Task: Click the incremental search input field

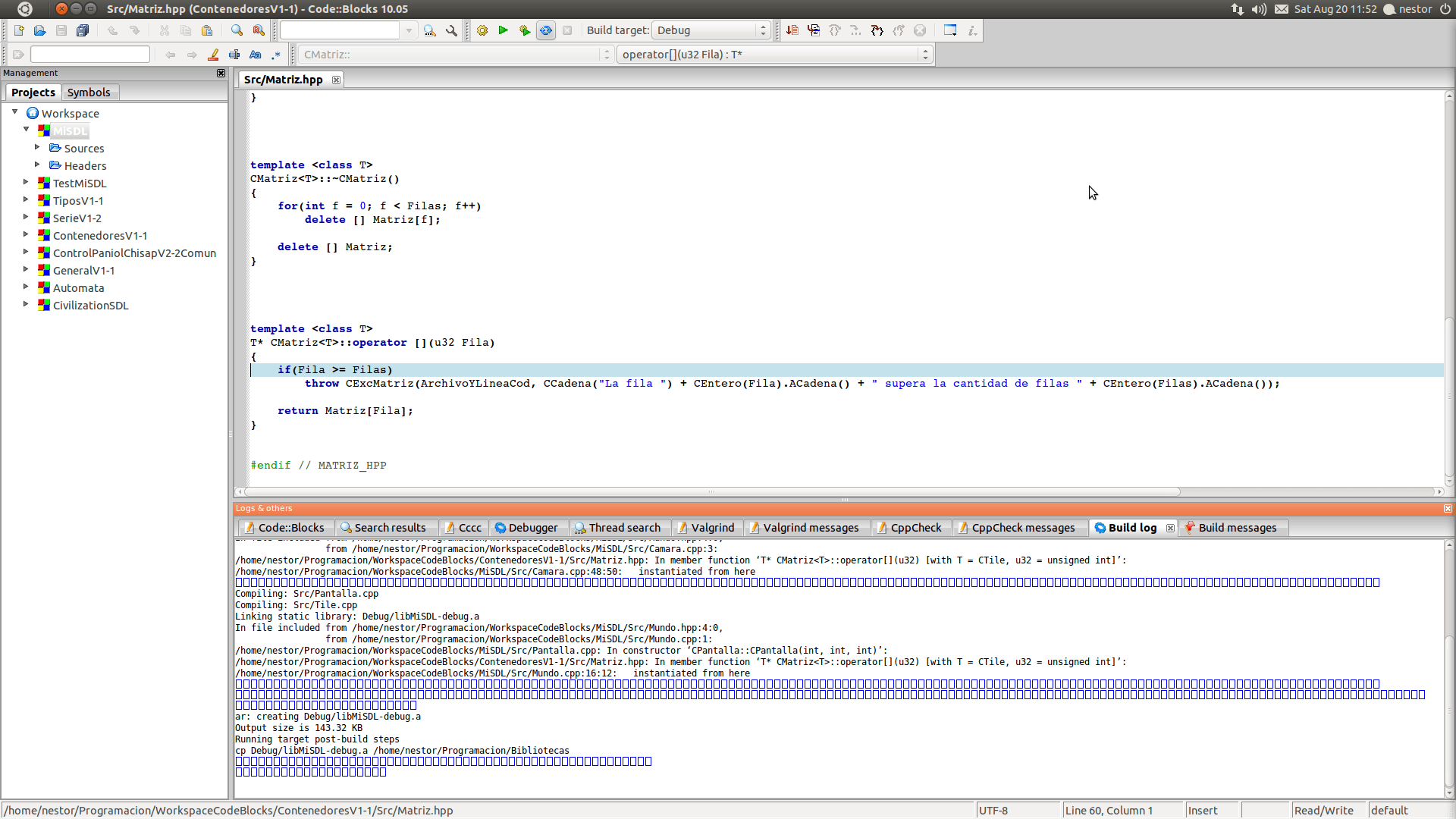Action: [x=90, y=55]
